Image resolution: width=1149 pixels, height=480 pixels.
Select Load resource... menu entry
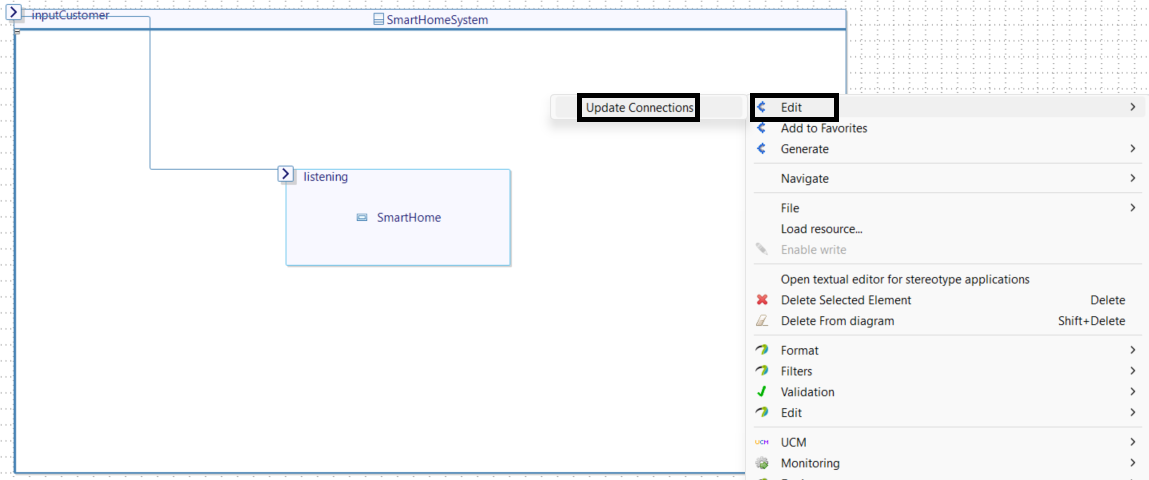[947, 229]
